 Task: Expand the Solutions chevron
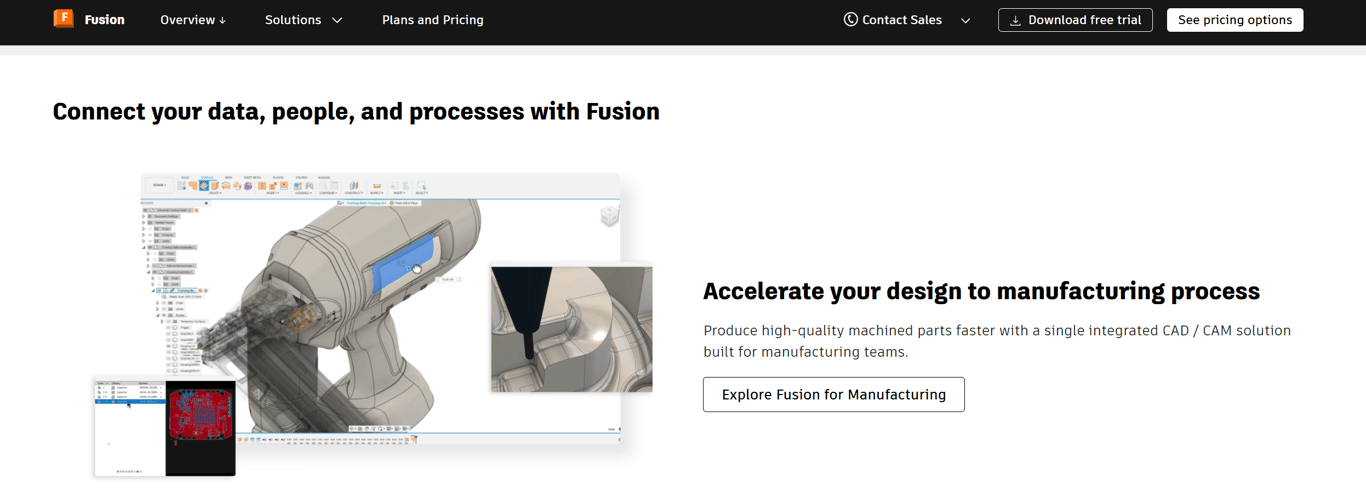coord(337,20)
